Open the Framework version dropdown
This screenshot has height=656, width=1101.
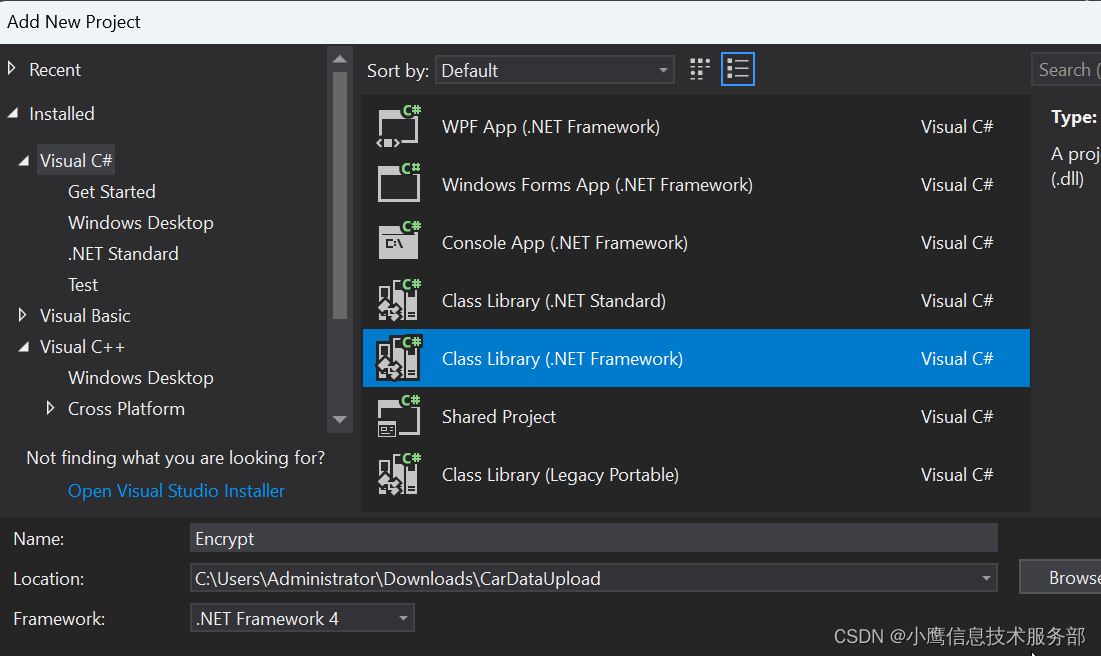pyautogui.click(x=404, y=618)
